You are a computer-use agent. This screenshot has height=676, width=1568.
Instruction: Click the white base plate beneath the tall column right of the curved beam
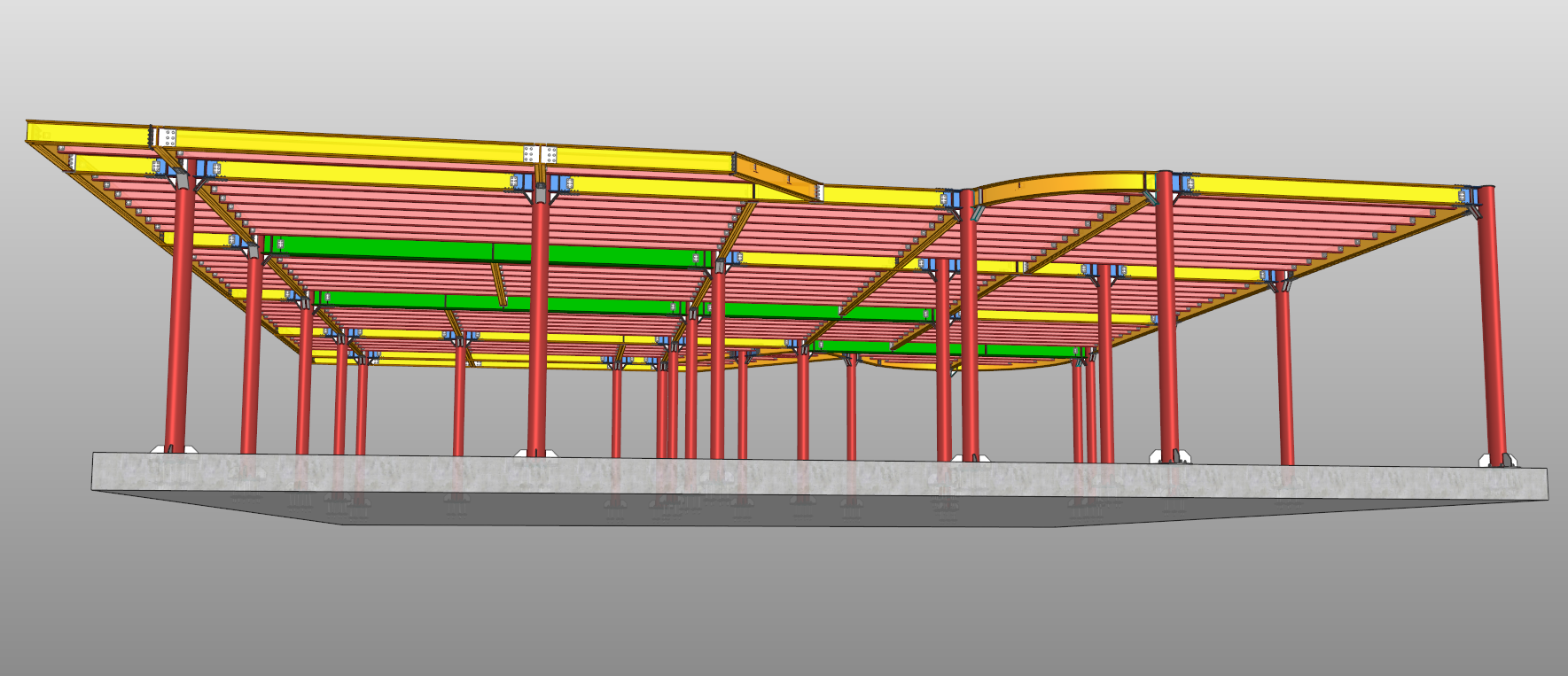(x=1170, y=457)
